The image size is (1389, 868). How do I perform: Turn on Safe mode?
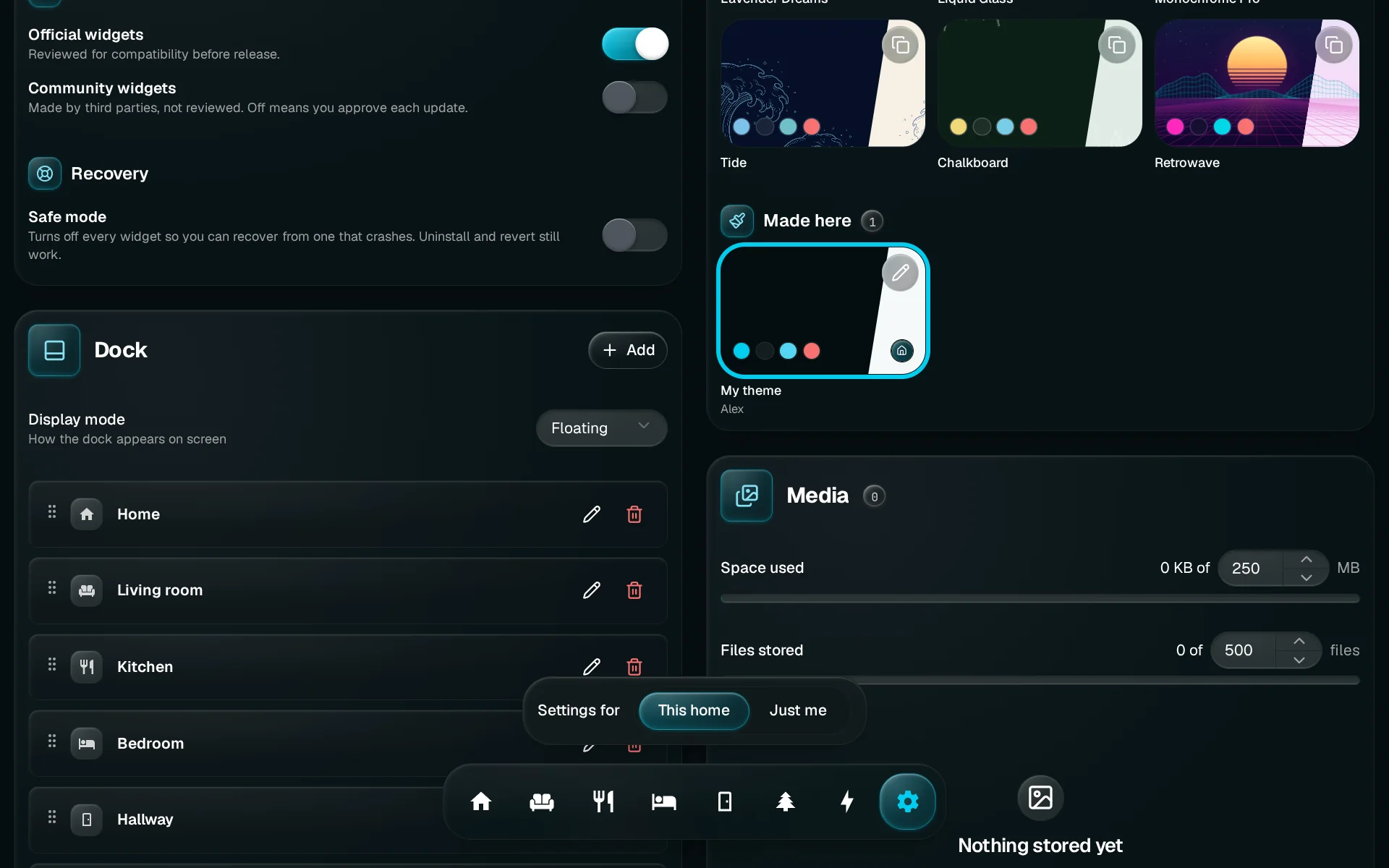click(x=634, y=235)
